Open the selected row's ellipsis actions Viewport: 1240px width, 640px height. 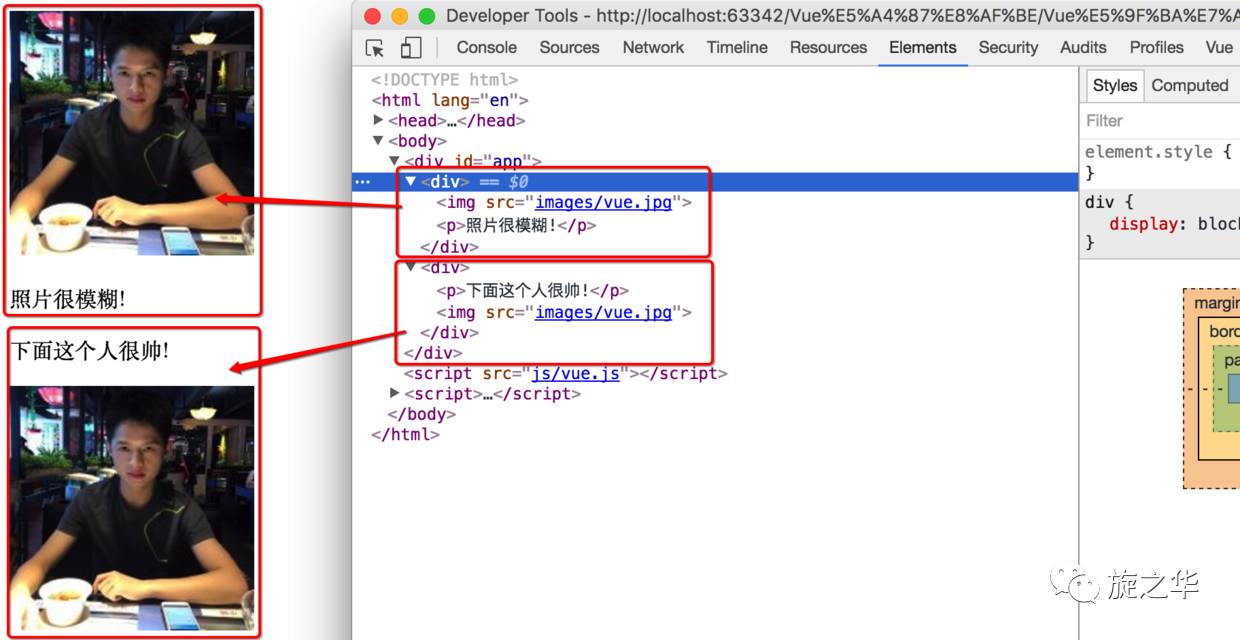pyautogui.click(x=362, y=182)
